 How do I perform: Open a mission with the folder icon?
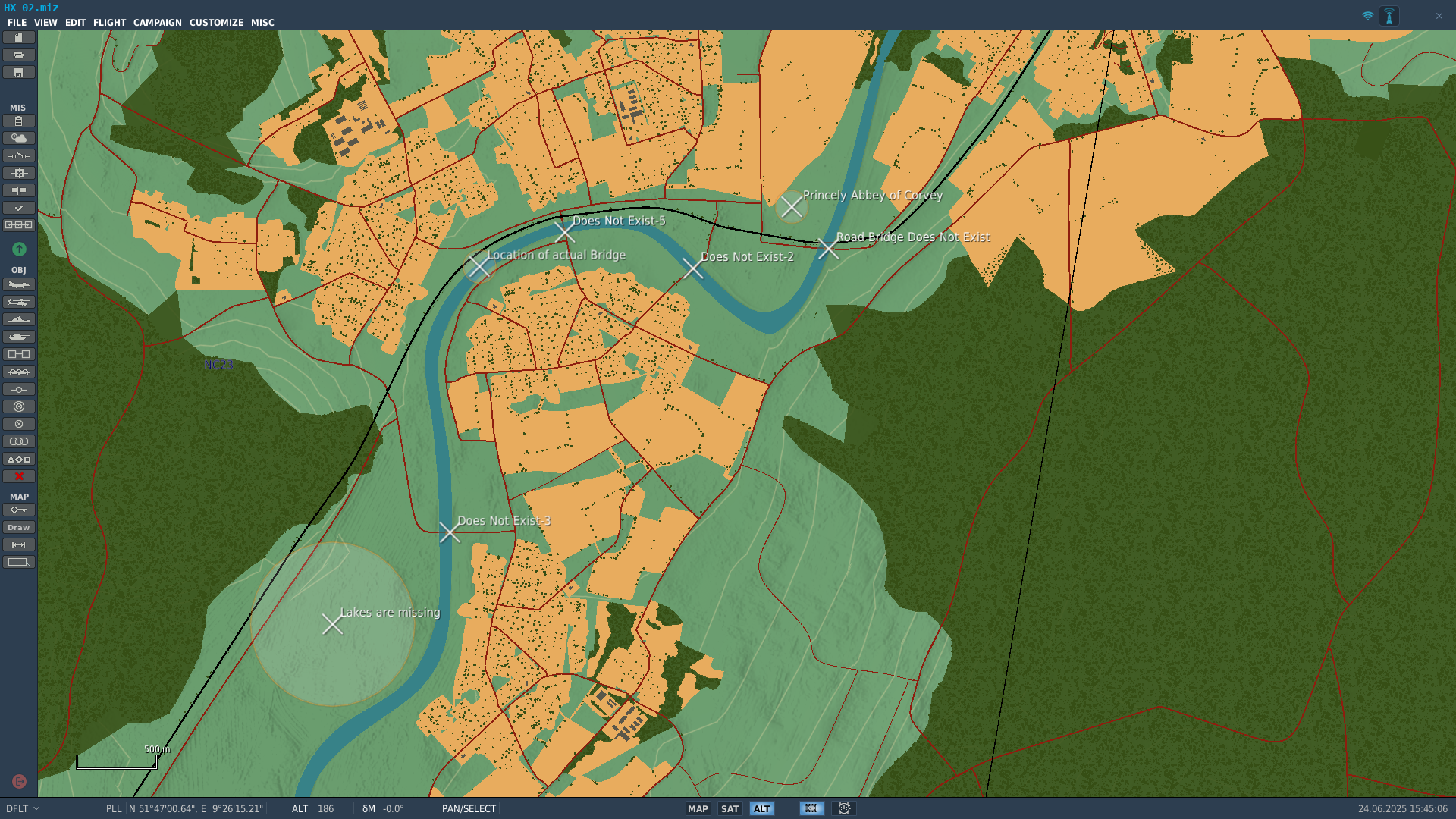tap(19, 55)
